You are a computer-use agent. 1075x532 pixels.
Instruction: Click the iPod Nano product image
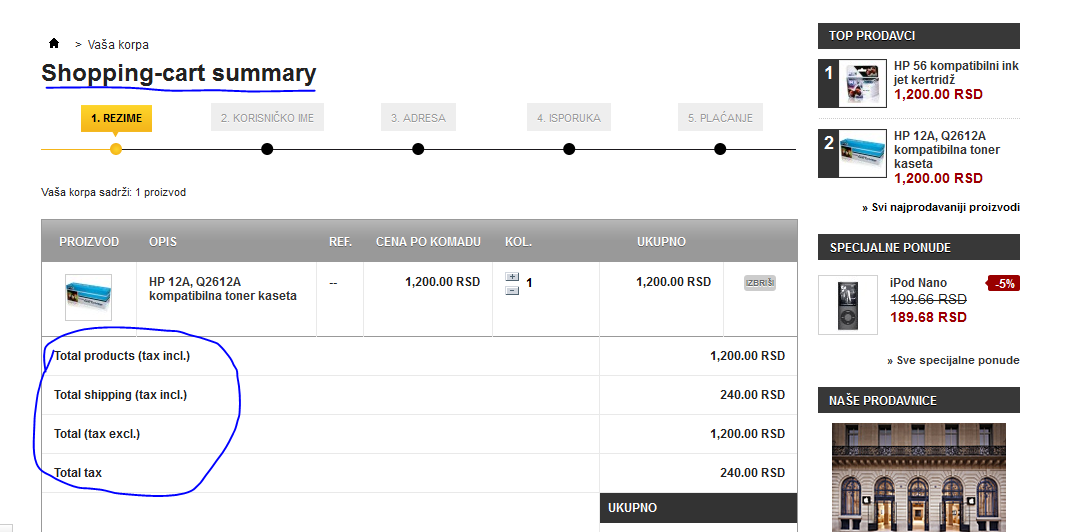pos(847,304)
